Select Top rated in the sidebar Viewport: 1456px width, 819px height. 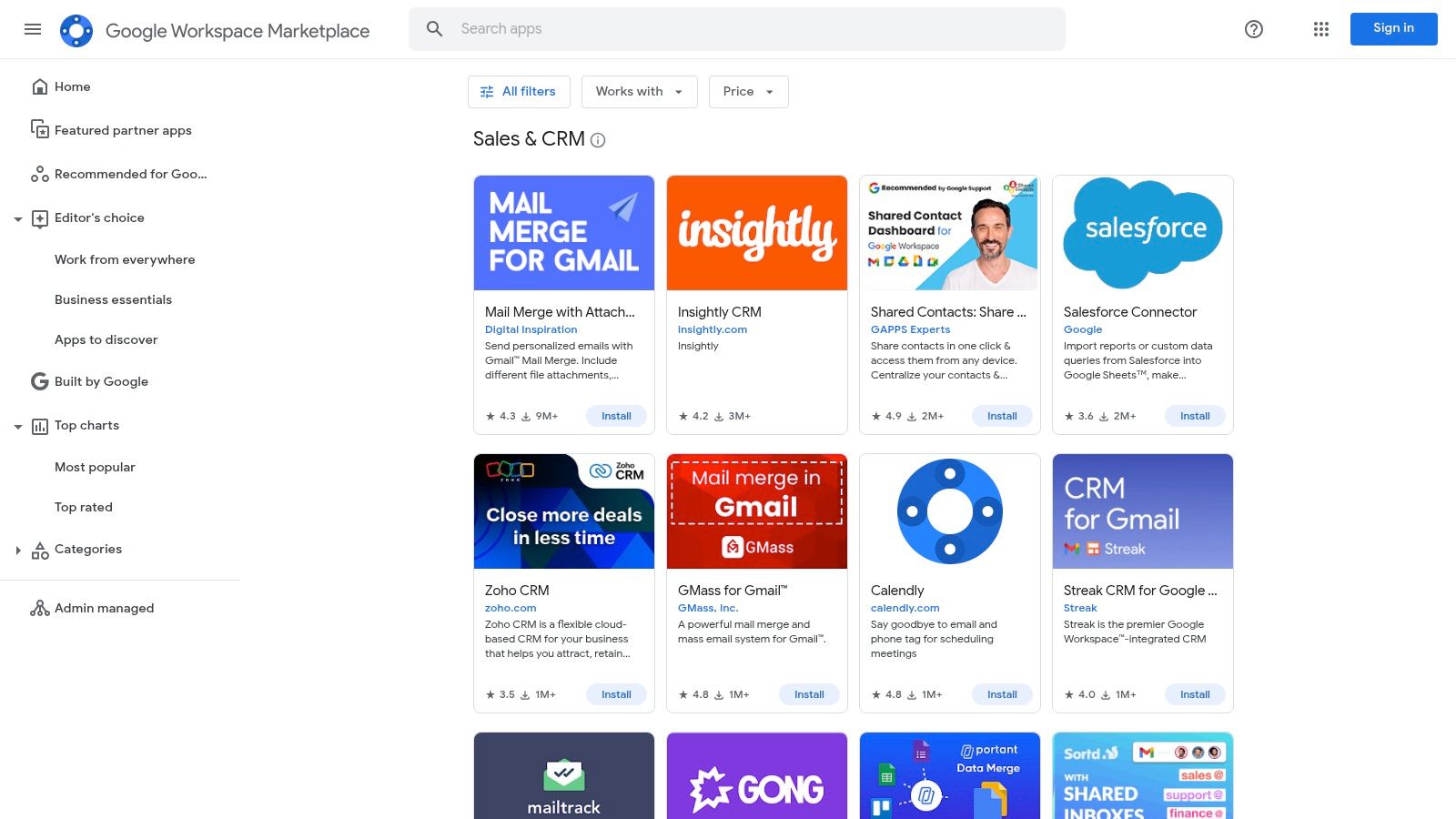pos(84,507)
